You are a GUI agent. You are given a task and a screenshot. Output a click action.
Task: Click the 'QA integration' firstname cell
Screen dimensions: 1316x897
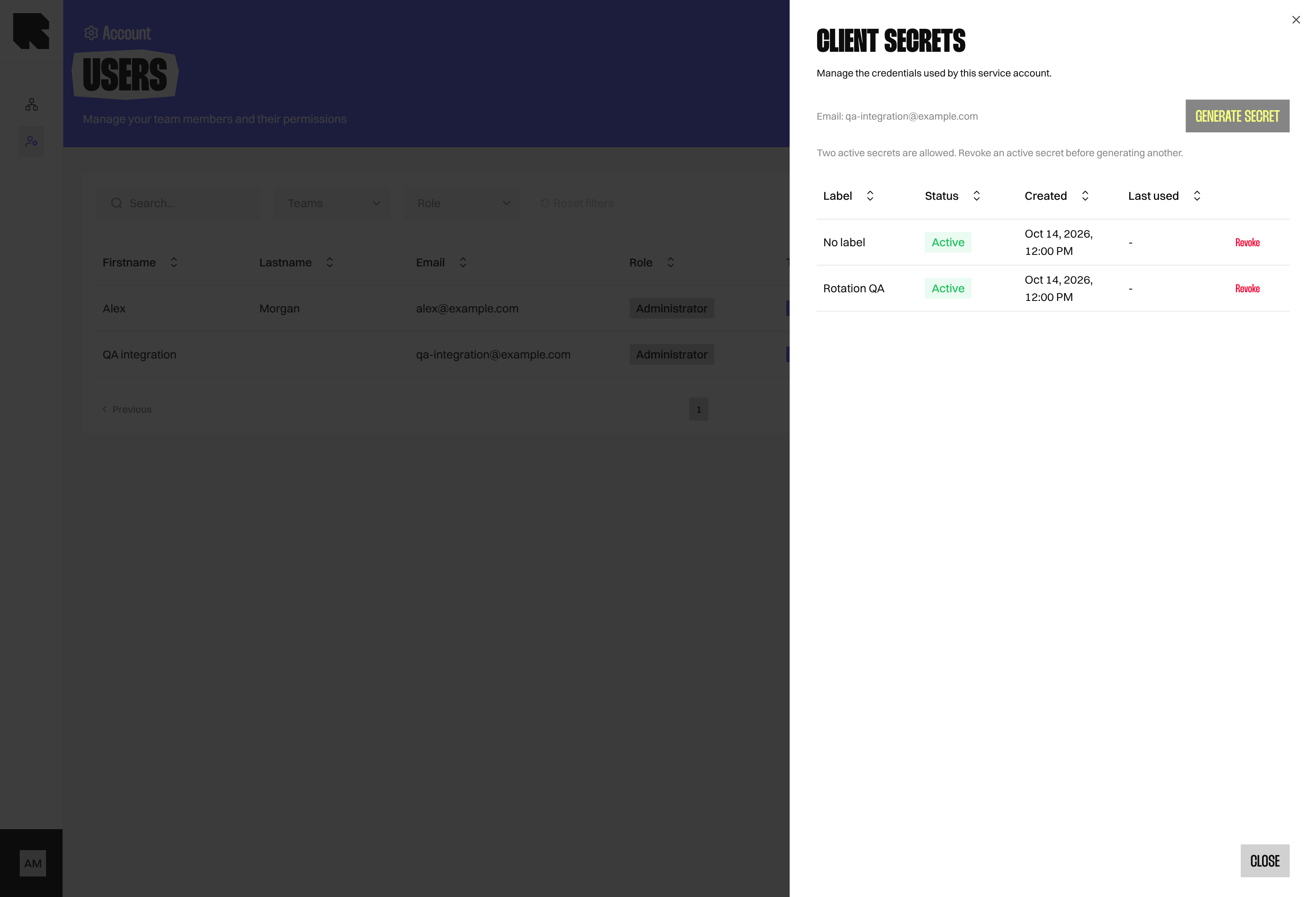tap(139, 355)
